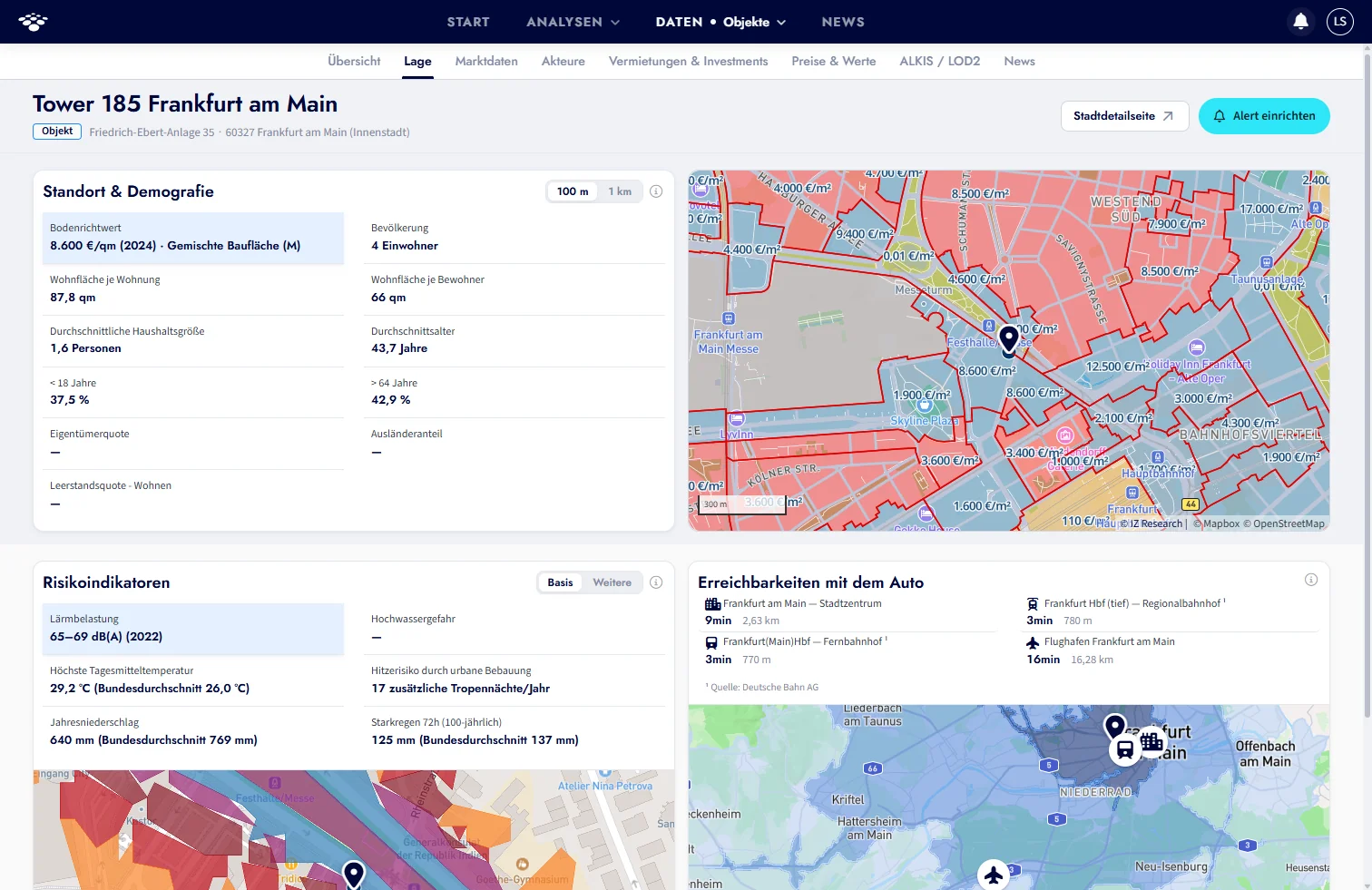Screen dimensions: 1372x890
Task: Show info for Risikoindikatoren panel
Action: pos(656,582)
